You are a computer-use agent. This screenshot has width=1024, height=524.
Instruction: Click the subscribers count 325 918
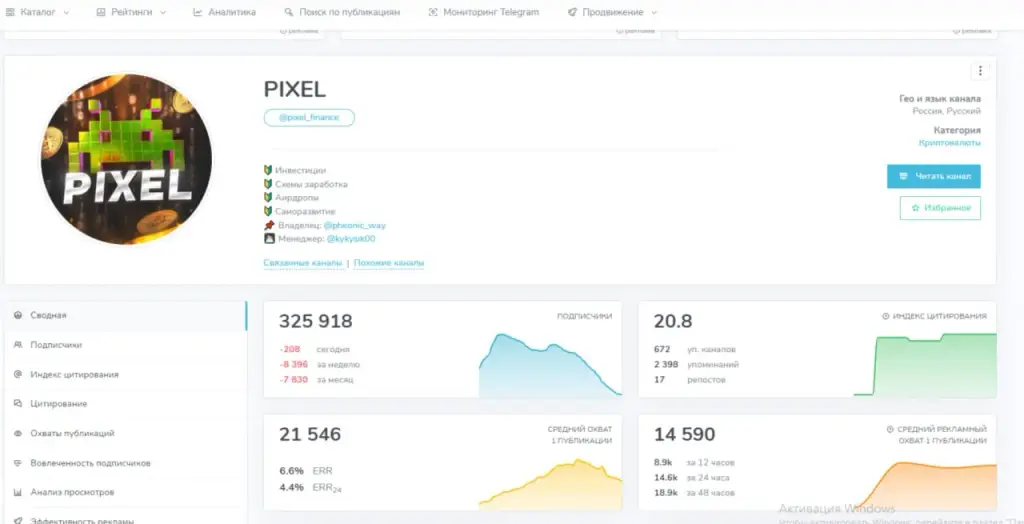(315, 321)
